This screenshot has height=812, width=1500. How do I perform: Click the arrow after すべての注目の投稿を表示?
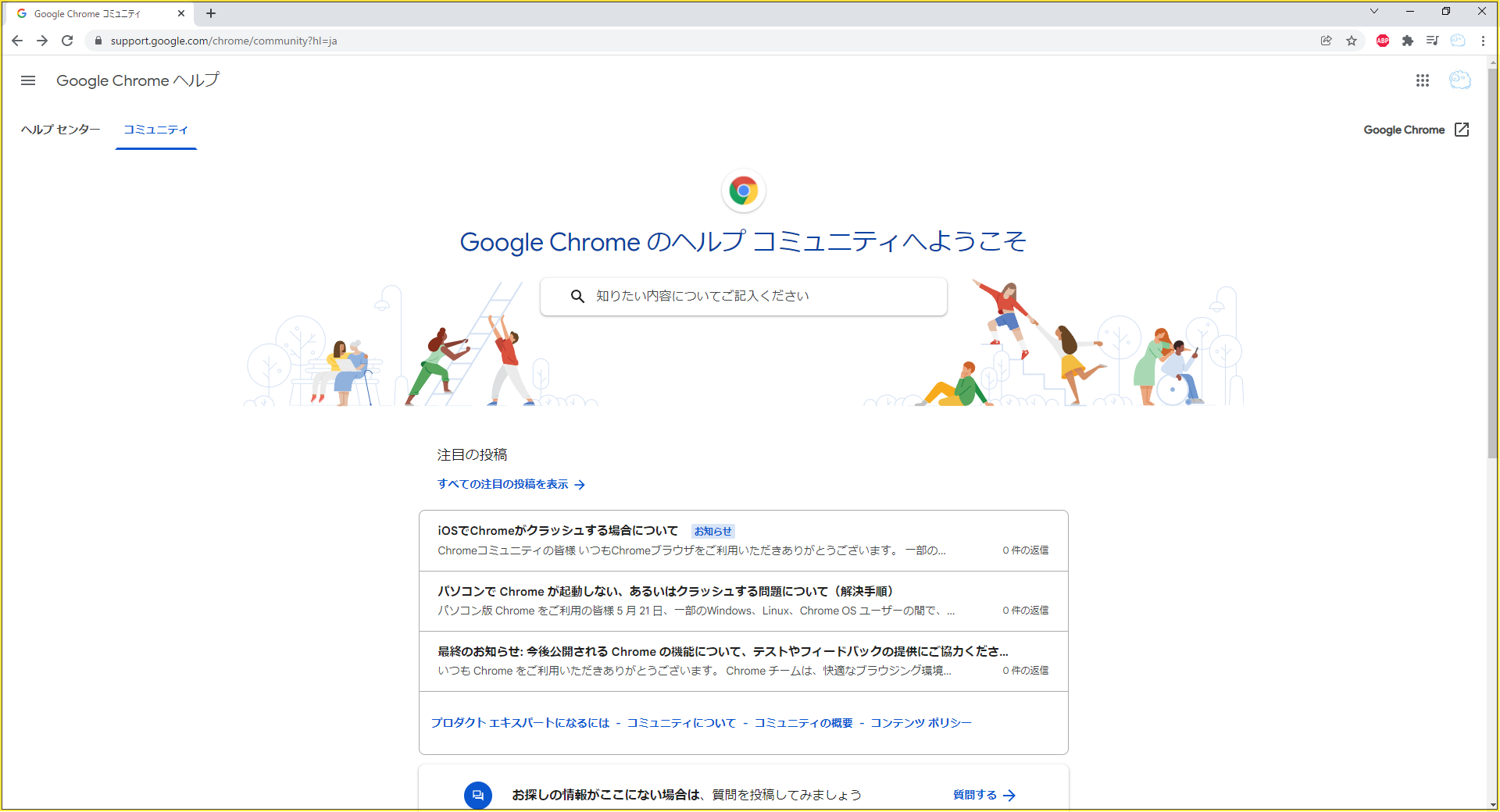click(x=580, y=485)
